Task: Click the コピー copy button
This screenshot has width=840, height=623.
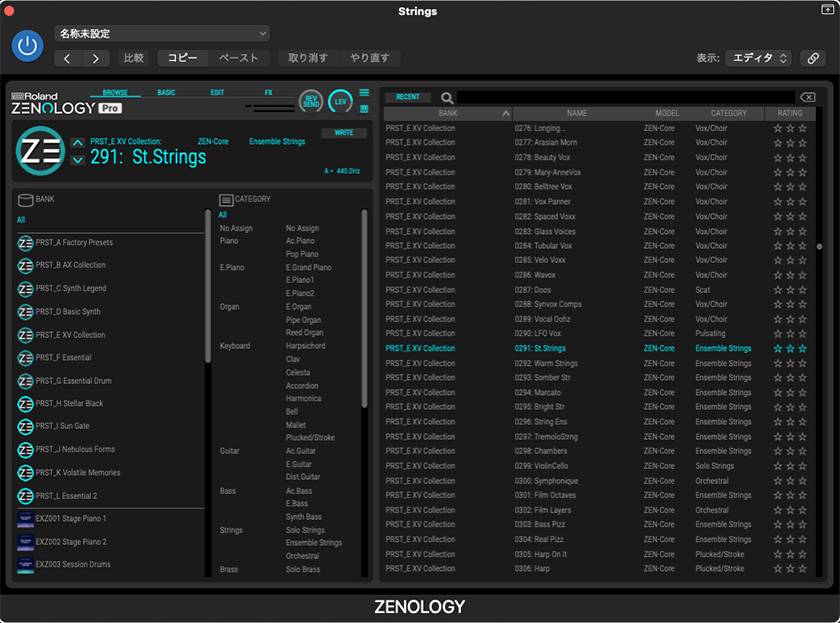Action: [183, 58]
